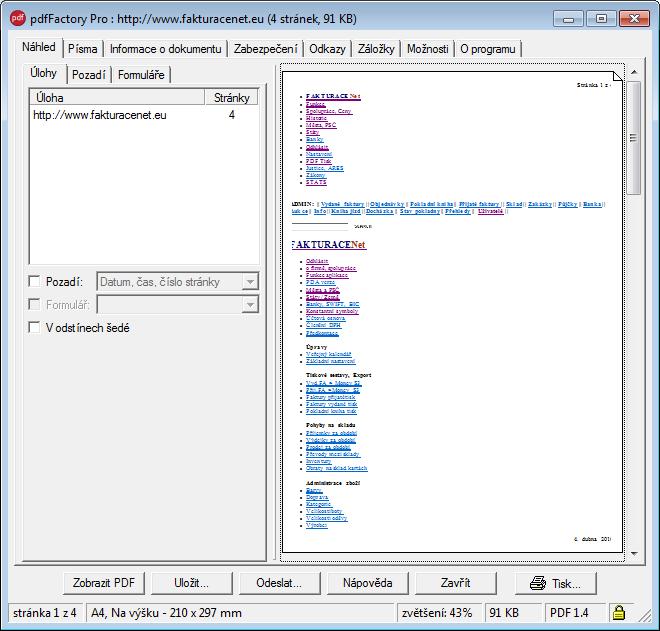Click the security padlock icon in status bar
660x631 pixels.
[x=618, y=612]
